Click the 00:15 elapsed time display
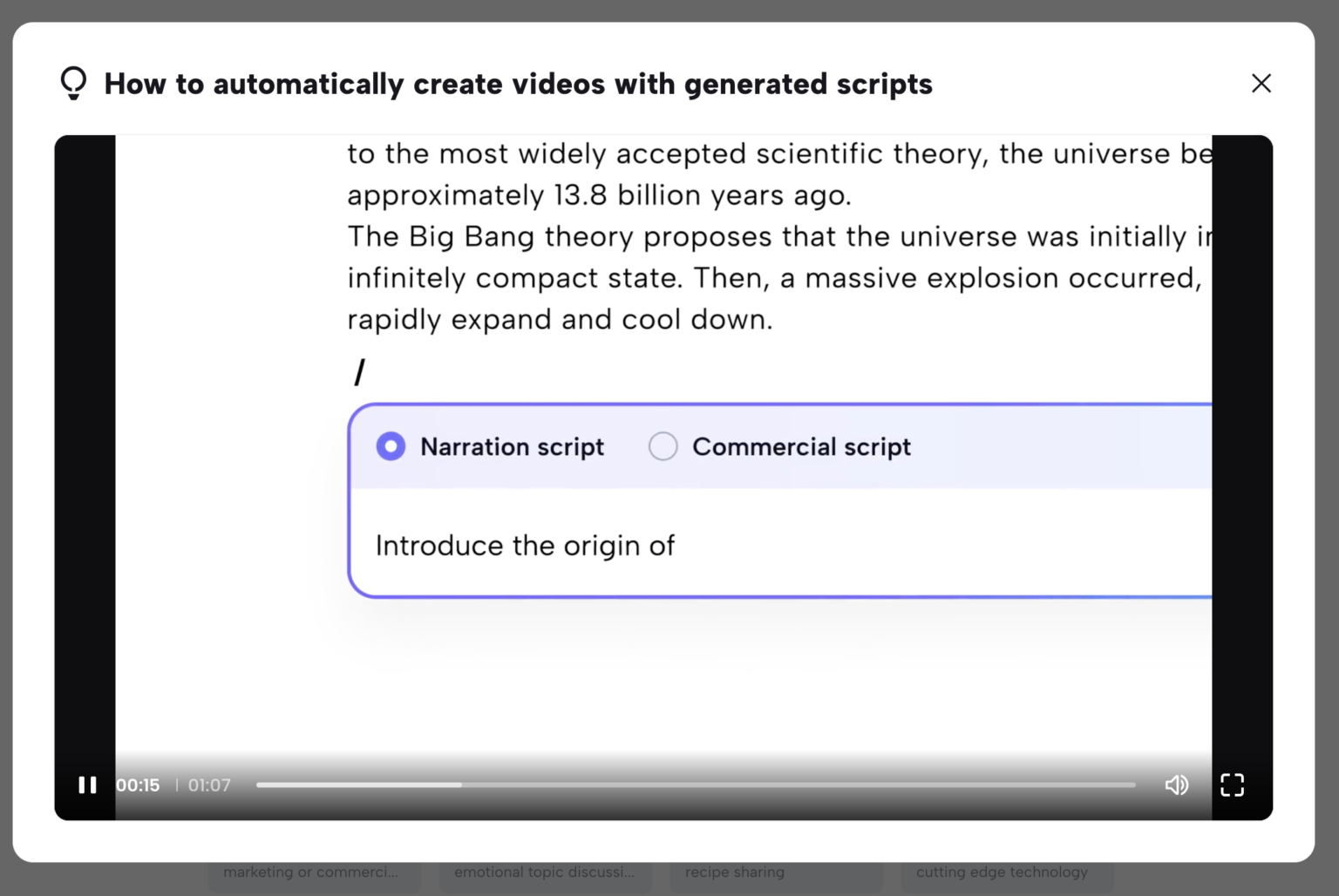 [x=138, y=785]
